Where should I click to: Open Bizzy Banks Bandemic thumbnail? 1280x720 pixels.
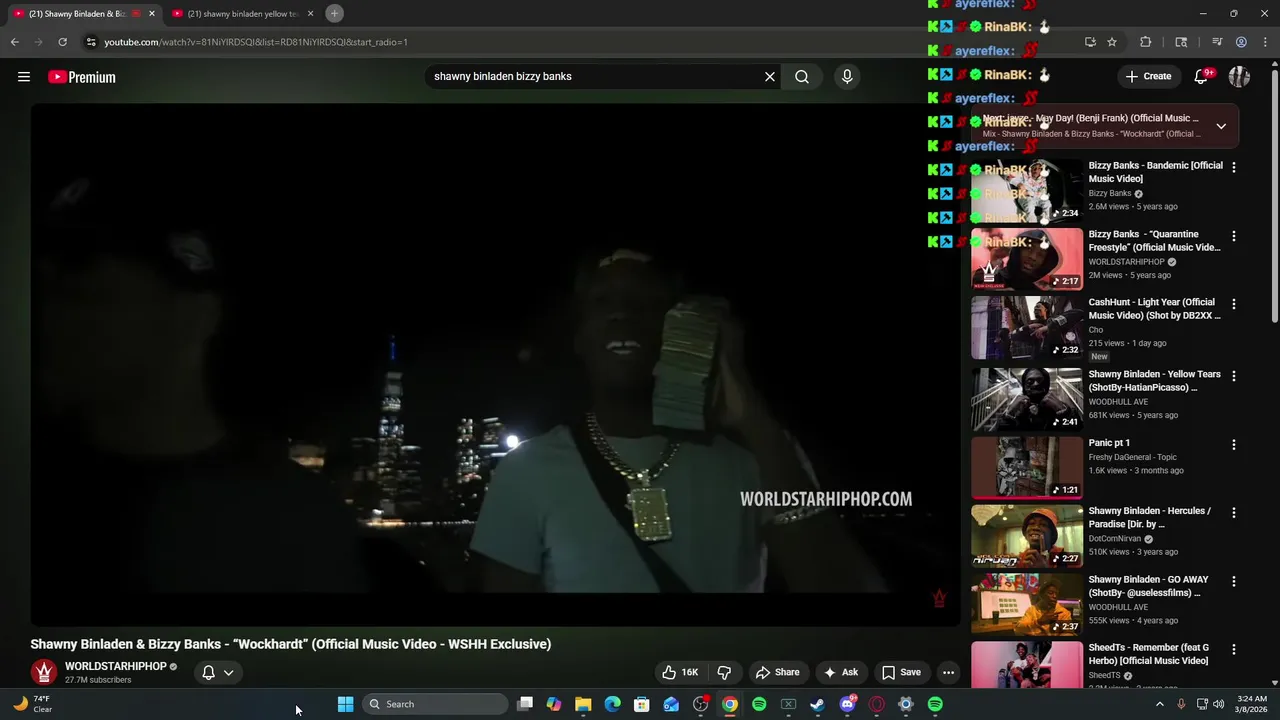pos(1027,190)
